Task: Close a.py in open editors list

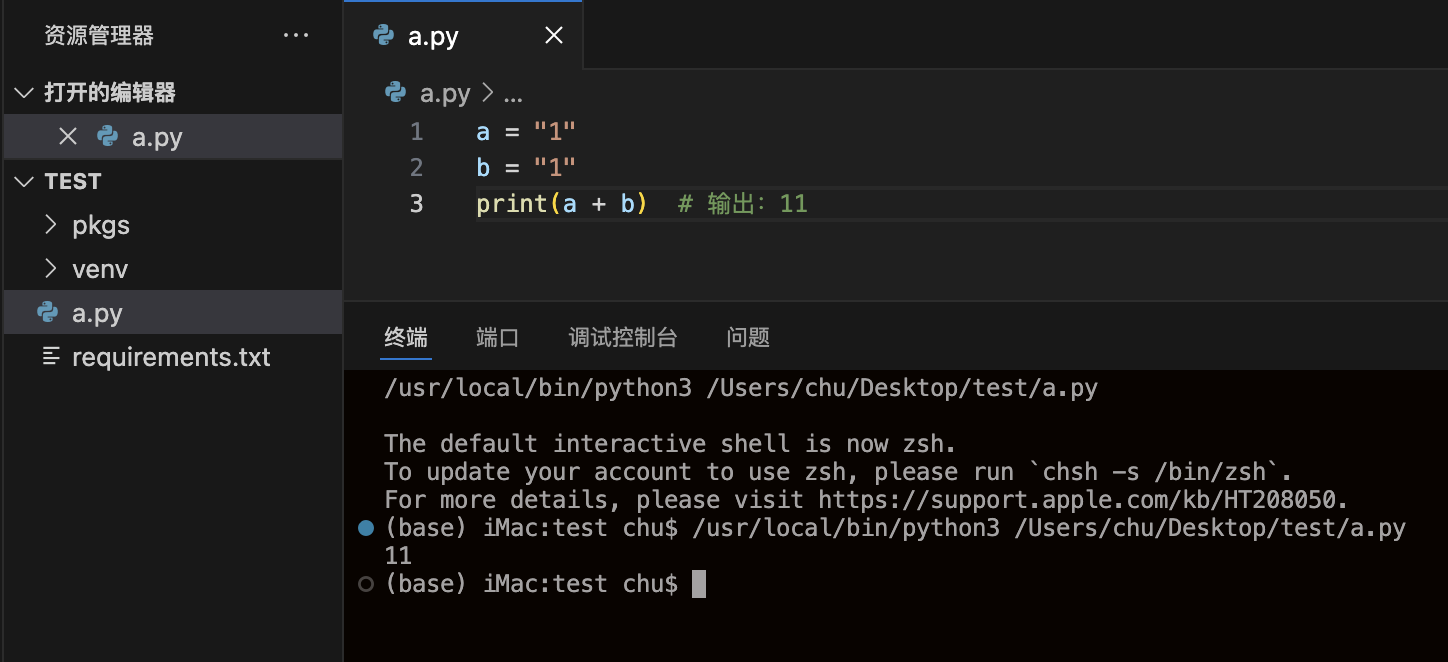Action: pyautogui.click(x=68, y=136)
